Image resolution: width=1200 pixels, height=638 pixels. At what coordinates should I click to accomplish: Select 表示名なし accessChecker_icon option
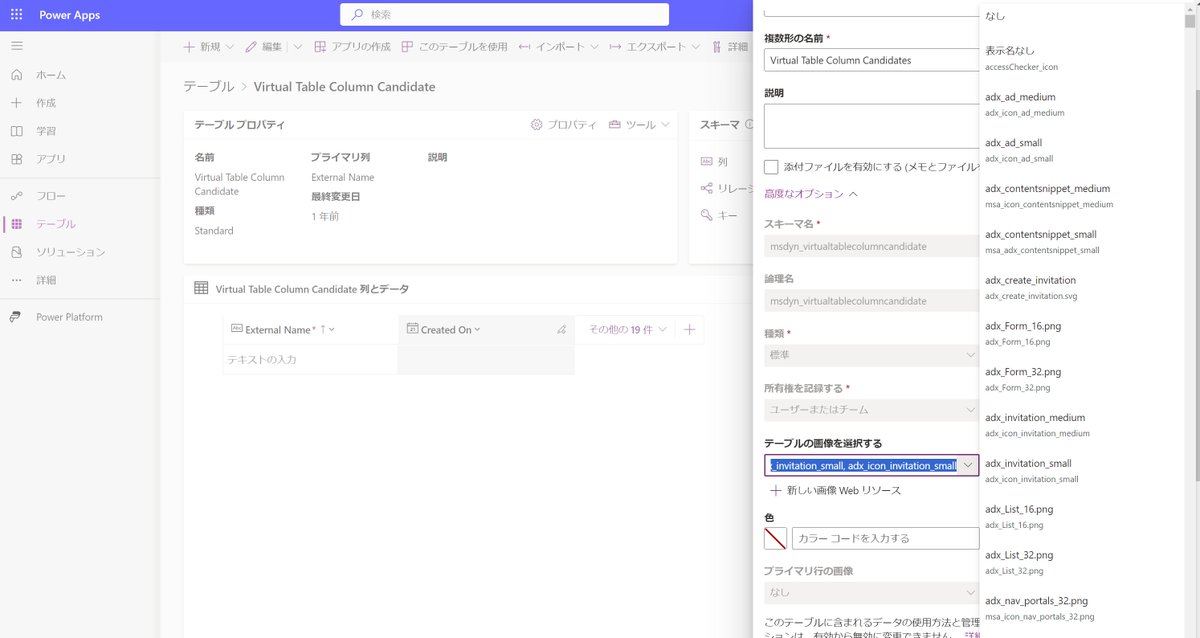click(x=1083, y=58)
